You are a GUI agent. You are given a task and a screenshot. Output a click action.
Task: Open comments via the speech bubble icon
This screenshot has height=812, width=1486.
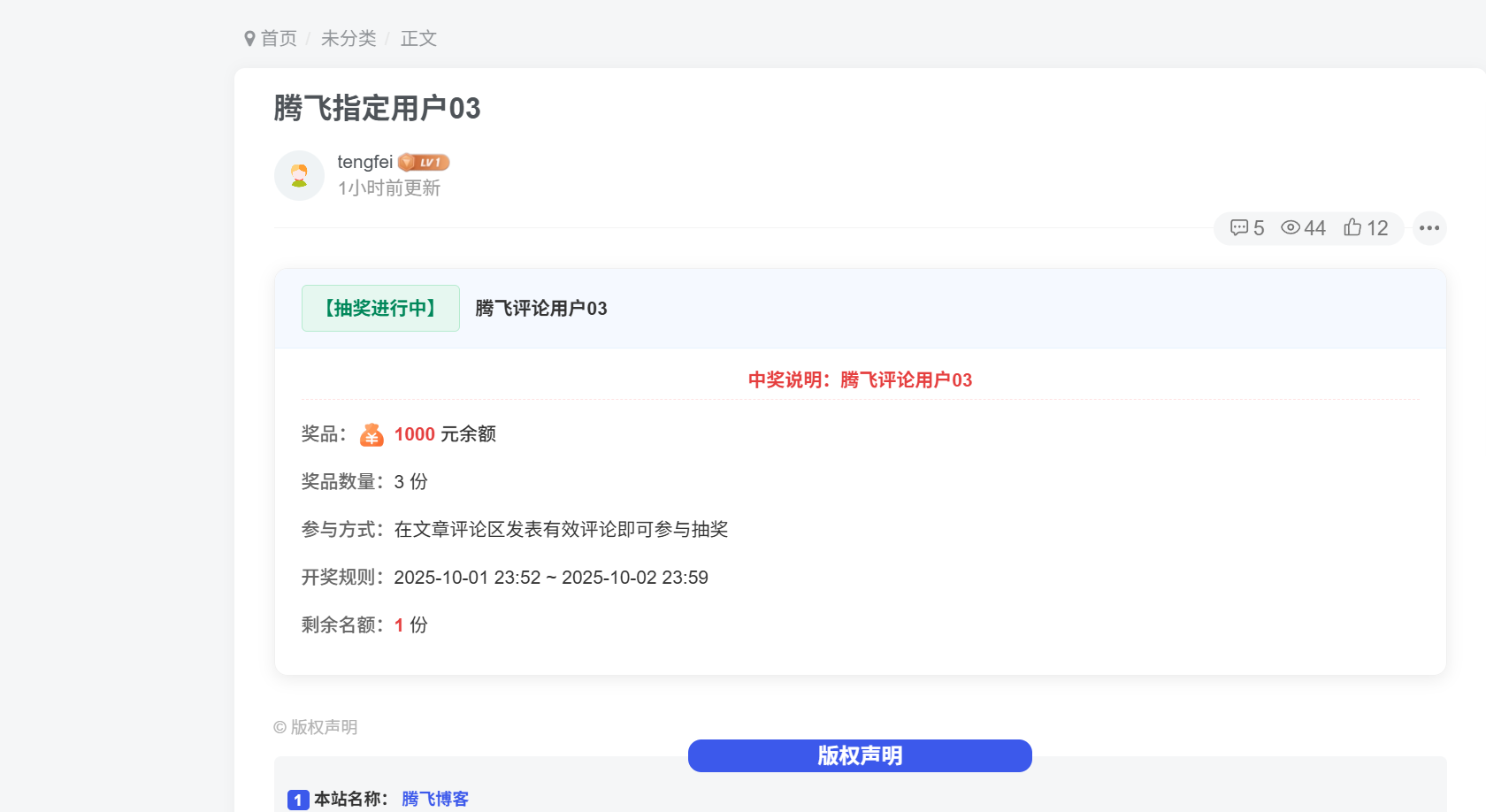[x=1238, y=228]
